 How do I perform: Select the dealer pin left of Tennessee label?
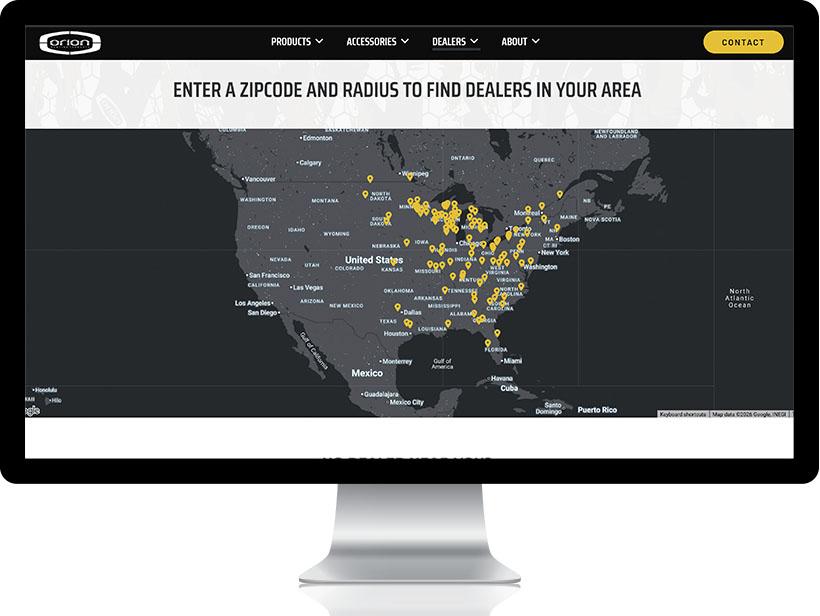coord(445,290)
